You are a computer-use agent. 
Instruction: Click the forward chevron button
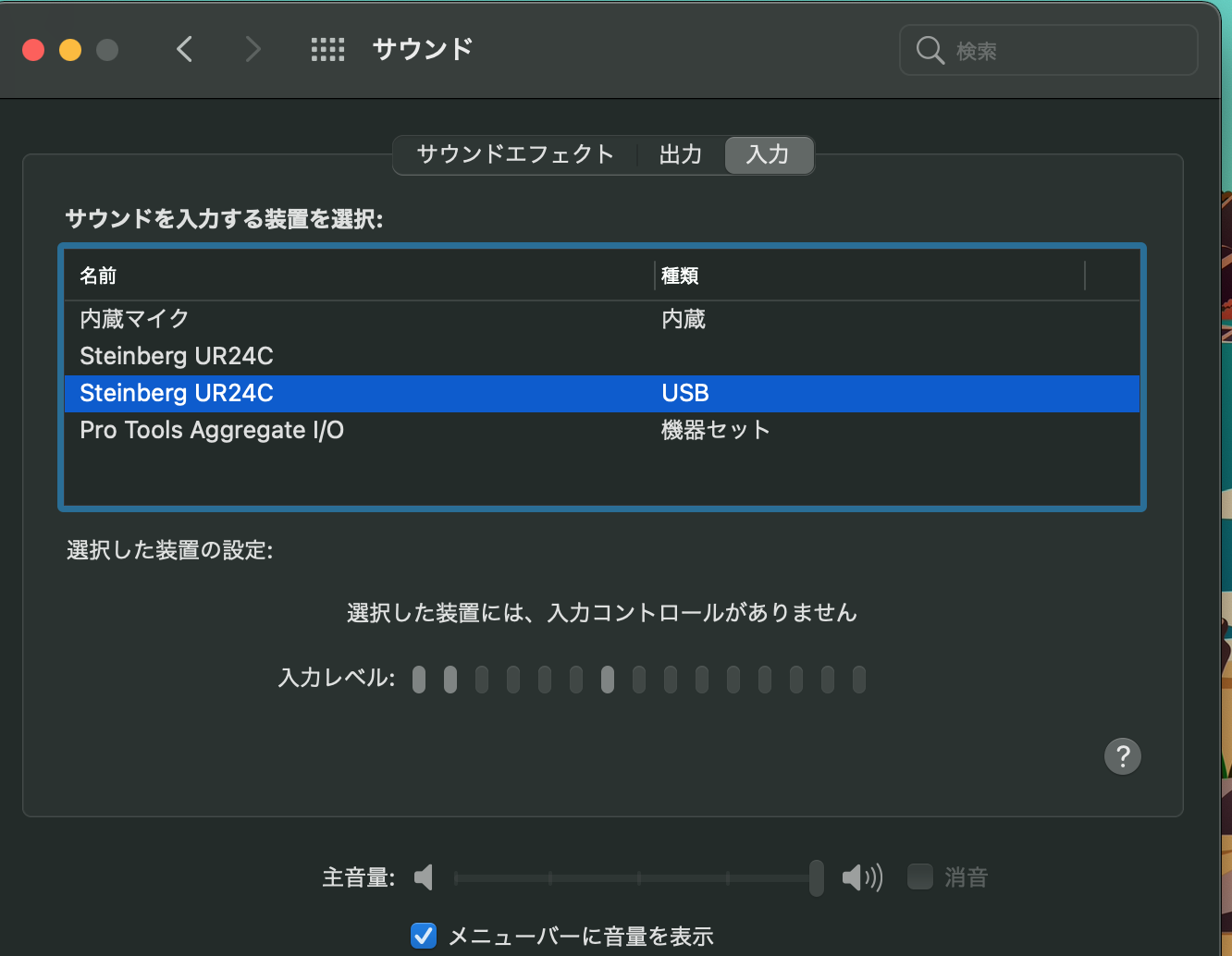click(253, 49)
